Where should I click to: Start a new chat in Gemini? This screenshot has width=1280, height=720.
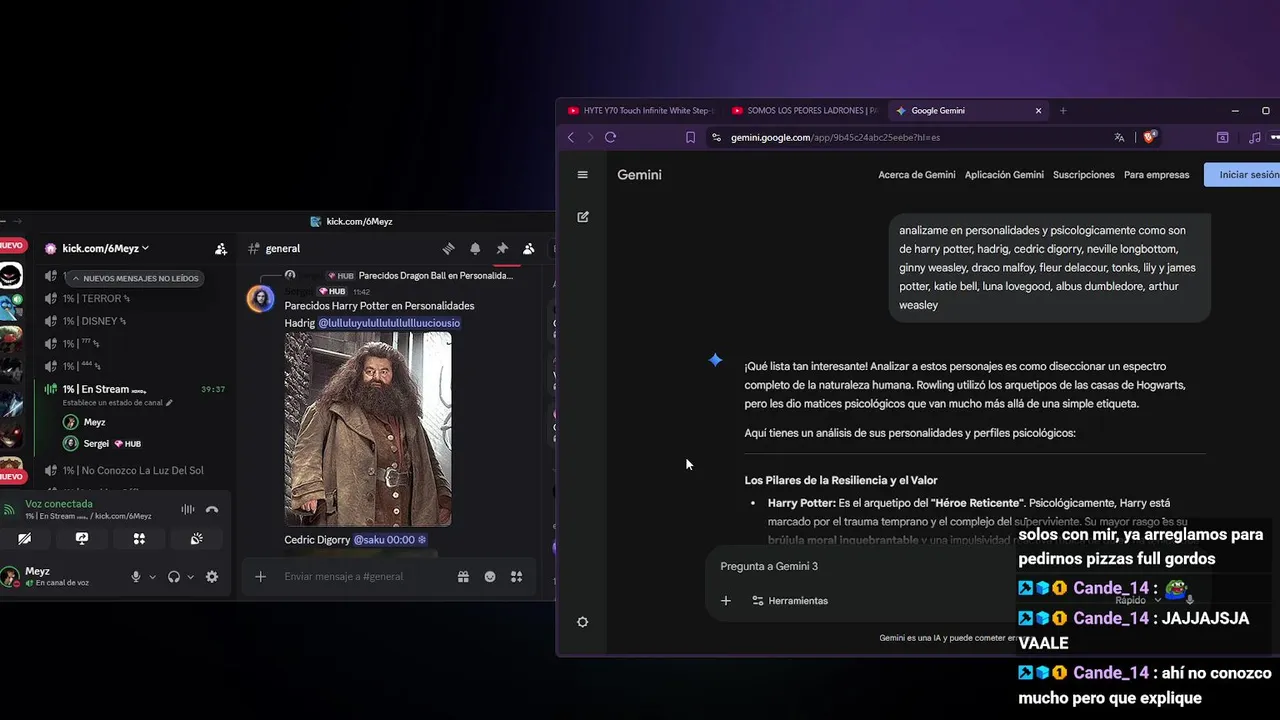click(x=583, y=216)
